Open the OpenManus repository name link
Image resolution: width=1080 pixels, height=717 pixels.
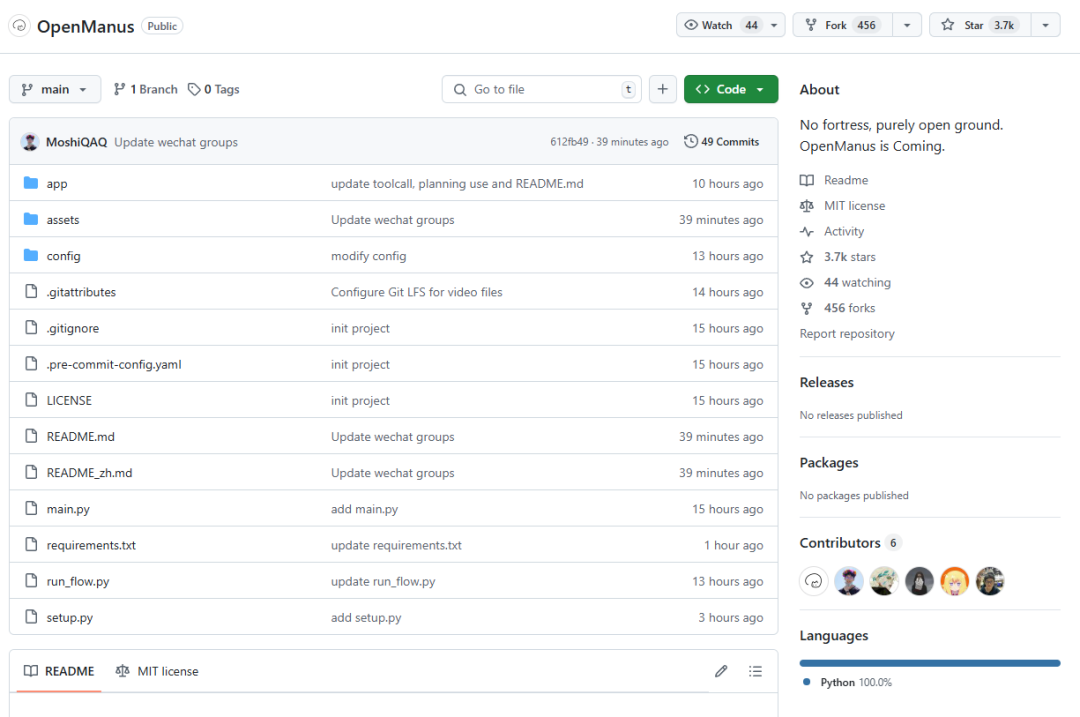pos(85,26)
